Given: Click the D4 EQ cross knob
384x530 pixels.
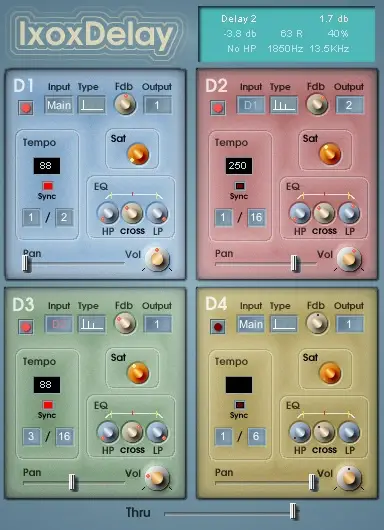Looking at the screenshot, I should click(324, 432).
